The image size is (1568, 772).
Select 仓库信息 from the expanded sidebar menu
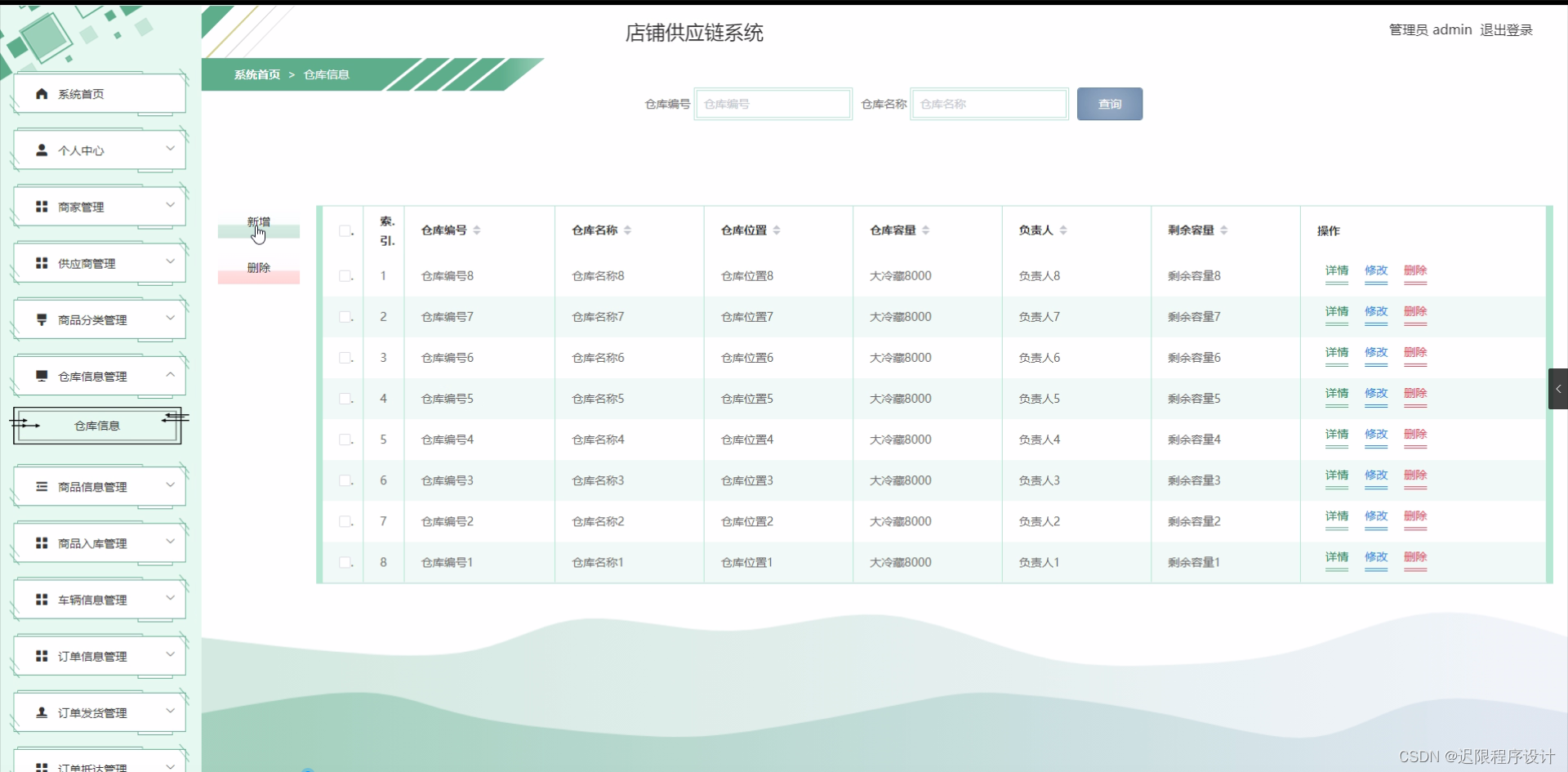(x=96, y=425)
